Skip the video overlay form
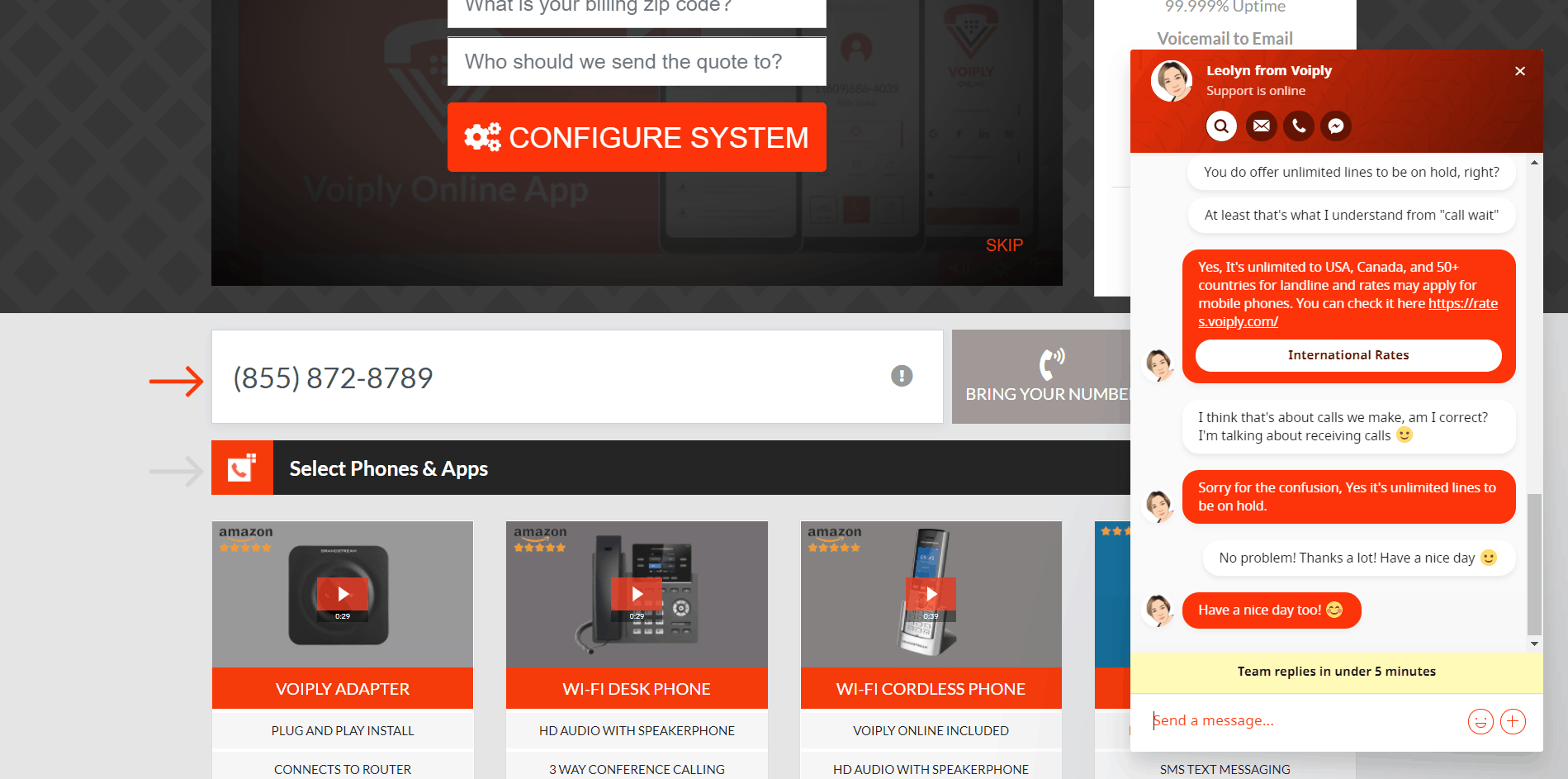The width and height of the screenshot is (1568, 779). tap(1004, 245)
